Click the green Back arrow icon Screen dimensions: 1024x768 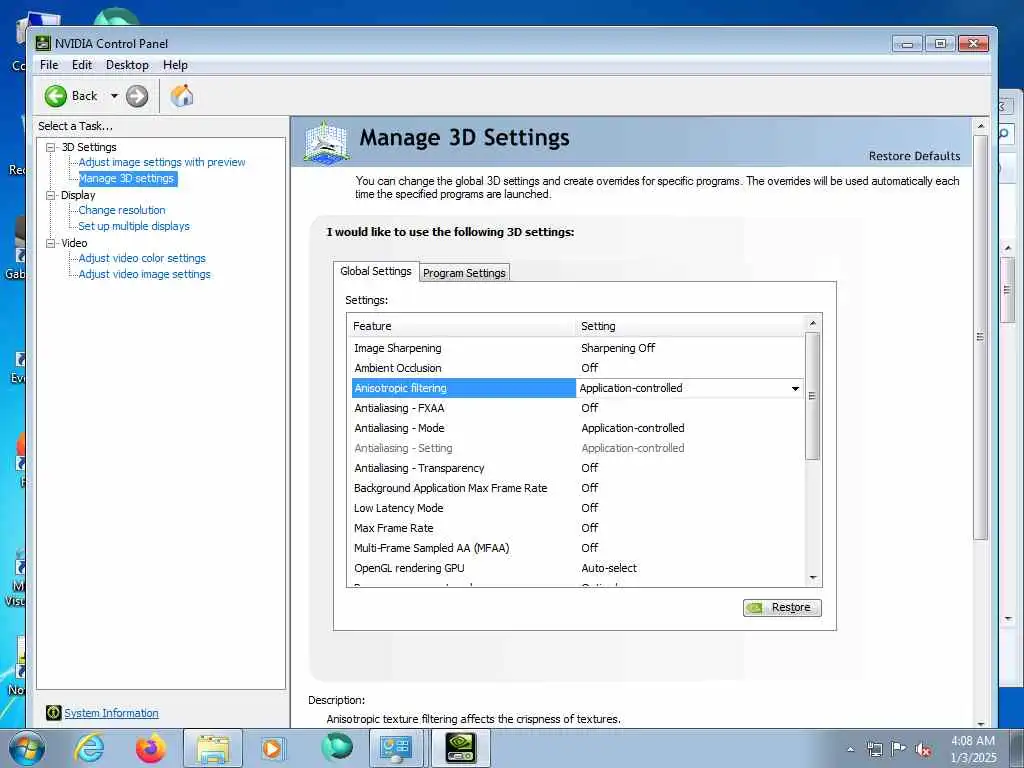[56, 96]
